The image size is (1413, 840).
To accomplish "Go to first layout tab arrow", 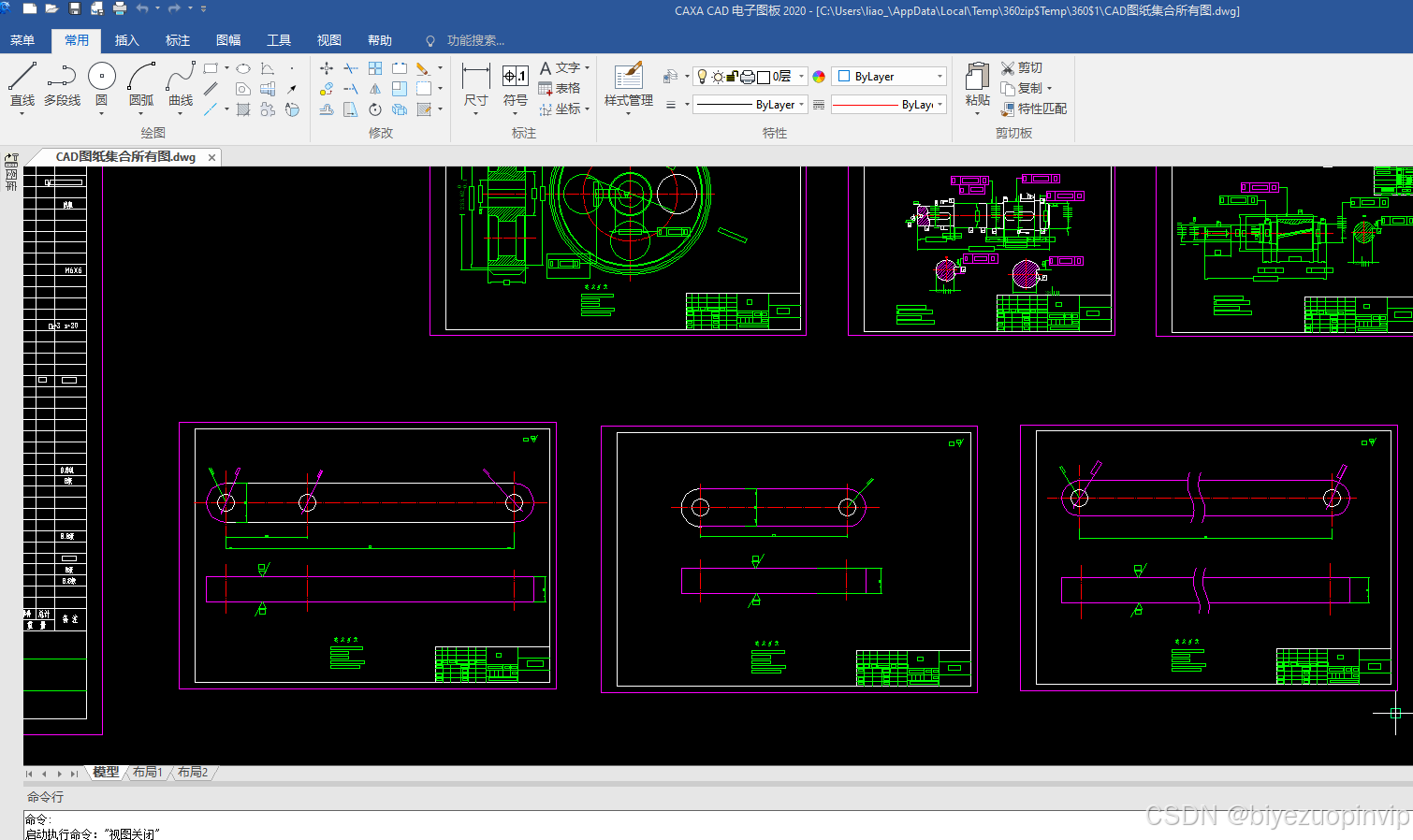I will pyautogui.click(x=29, y=774).
